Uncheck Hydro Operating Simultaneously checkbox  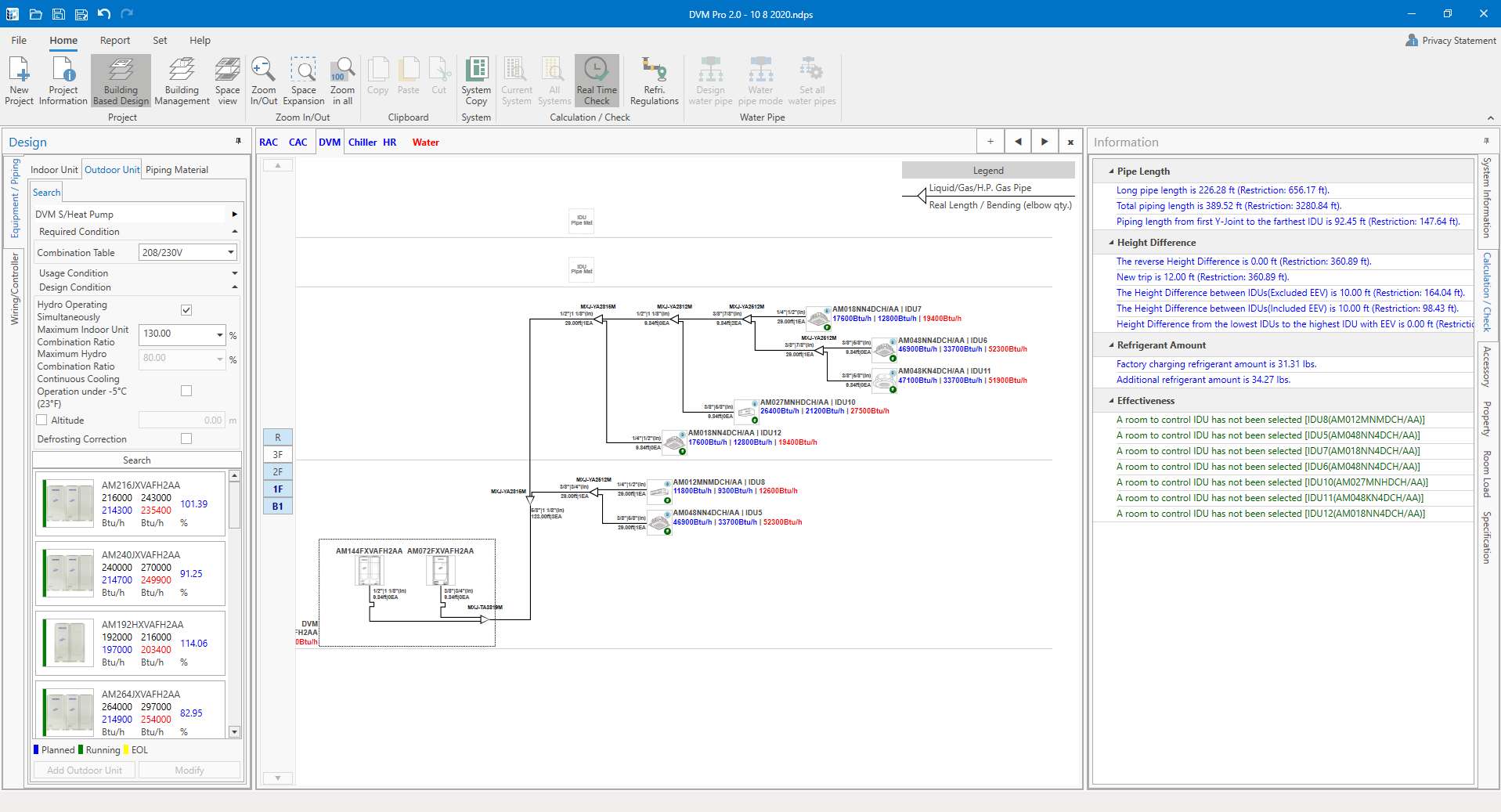pos(186,310)
